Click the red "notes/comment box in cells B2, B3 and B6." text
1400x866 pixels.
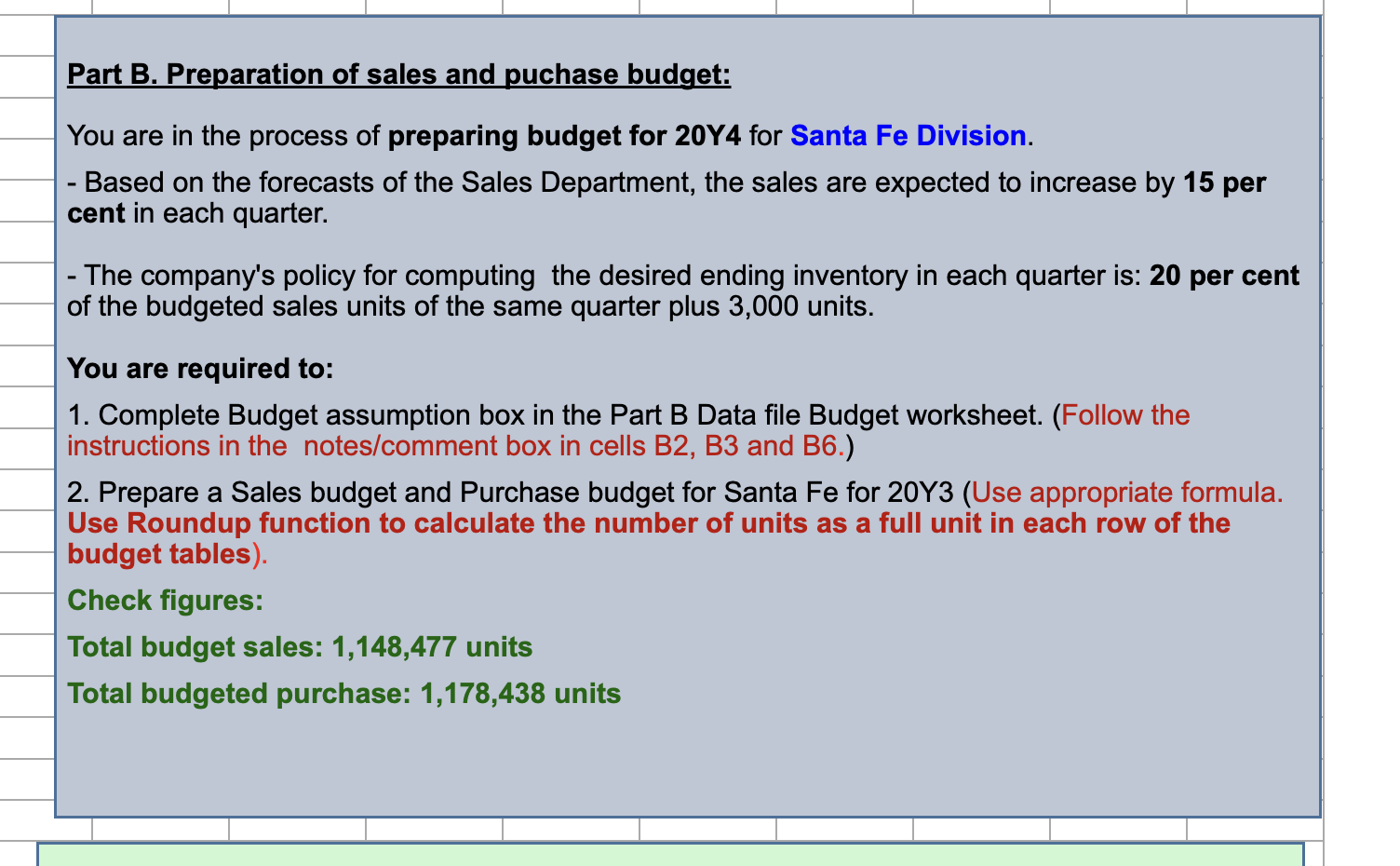pyautogui.click(x=573, y=446)
